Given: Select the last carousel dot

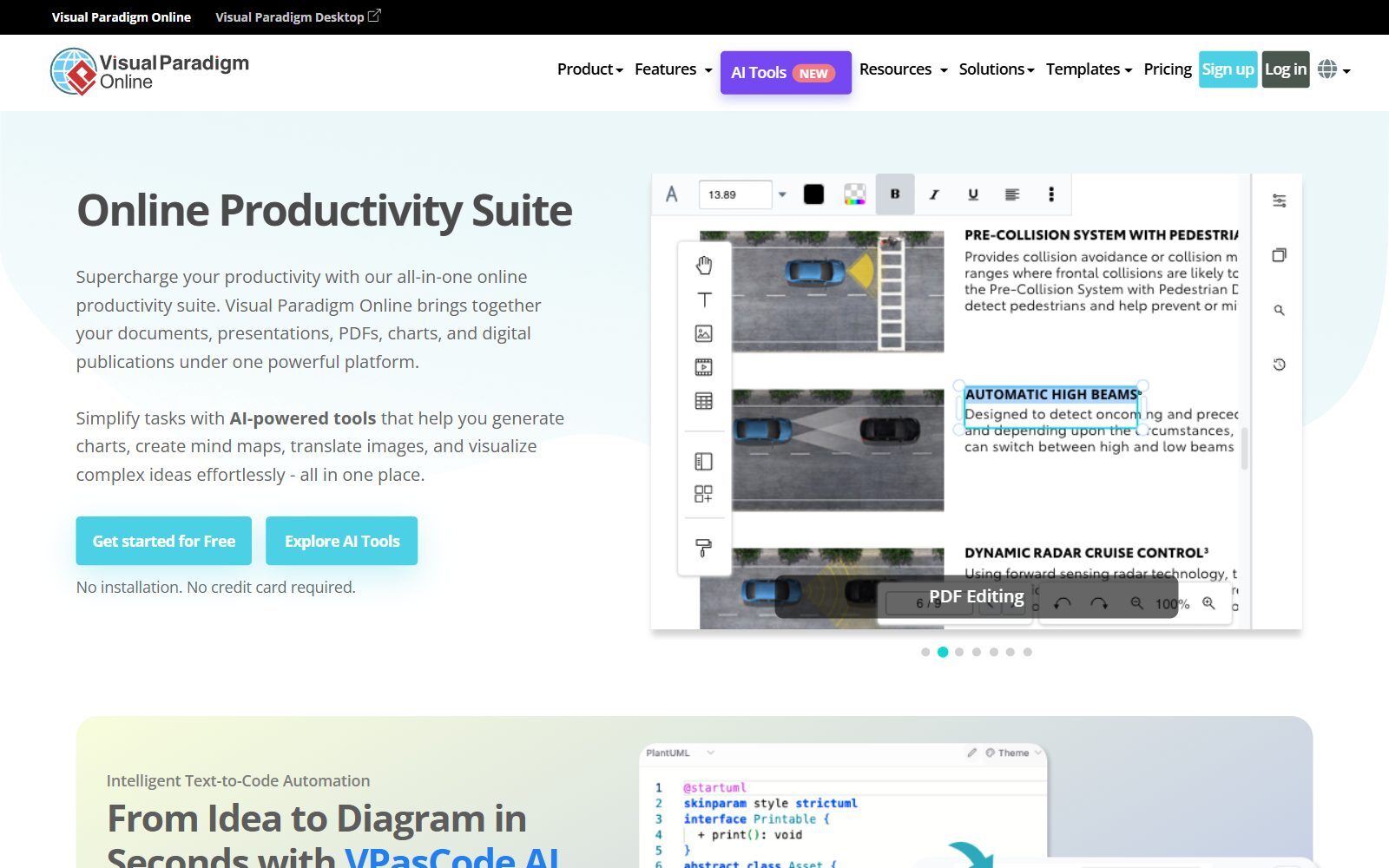Looking at the screenshot, I should point(1028,652).
